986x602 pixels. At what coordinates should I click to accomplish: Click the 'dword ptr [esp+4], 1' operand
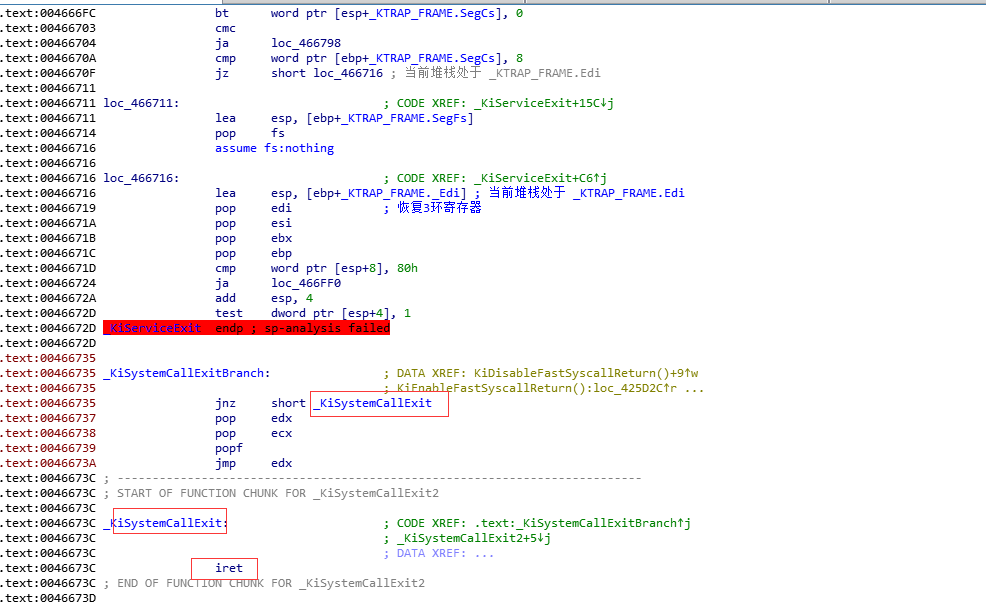(x=341, y=314)
